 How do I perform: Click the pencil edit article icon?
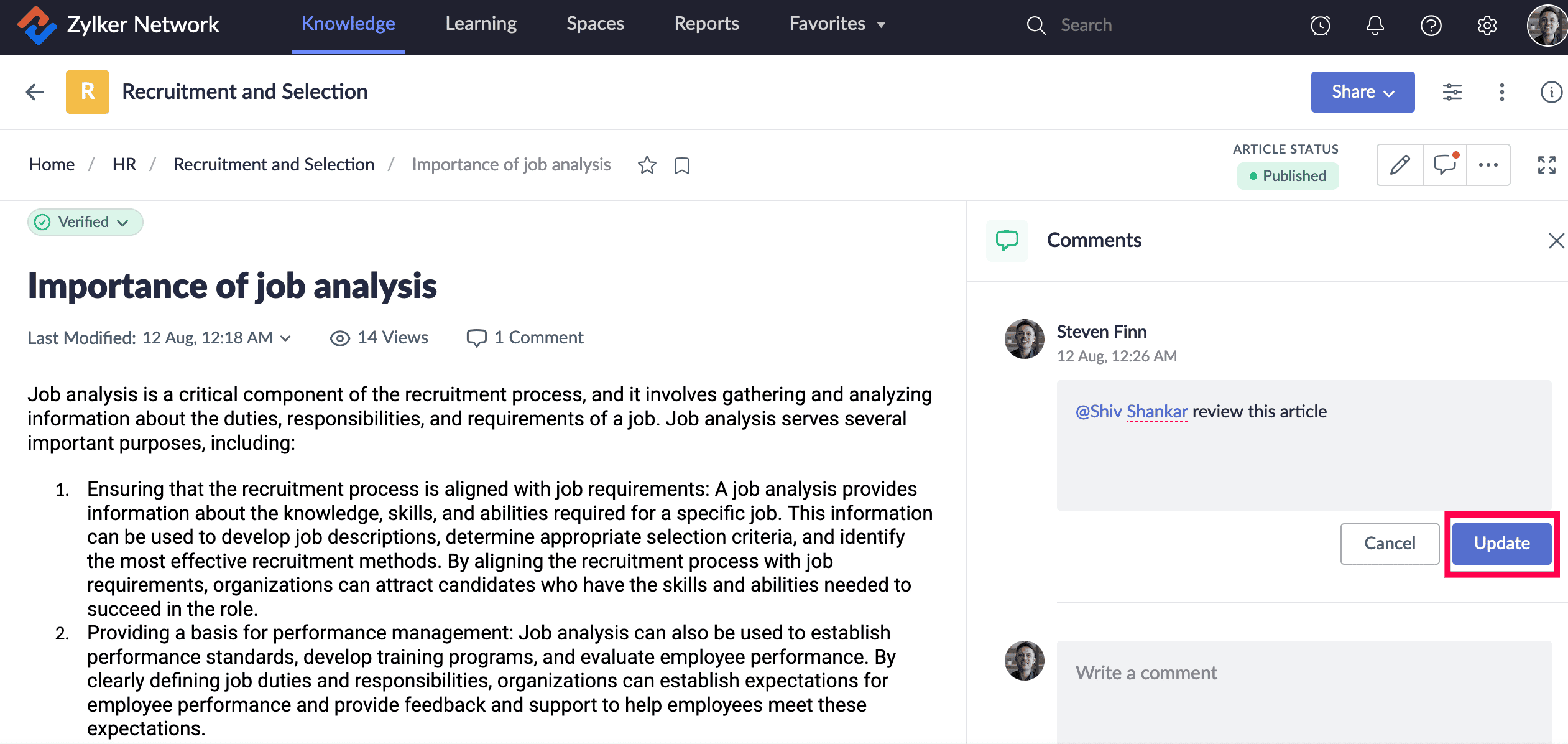coord(1400,165)
